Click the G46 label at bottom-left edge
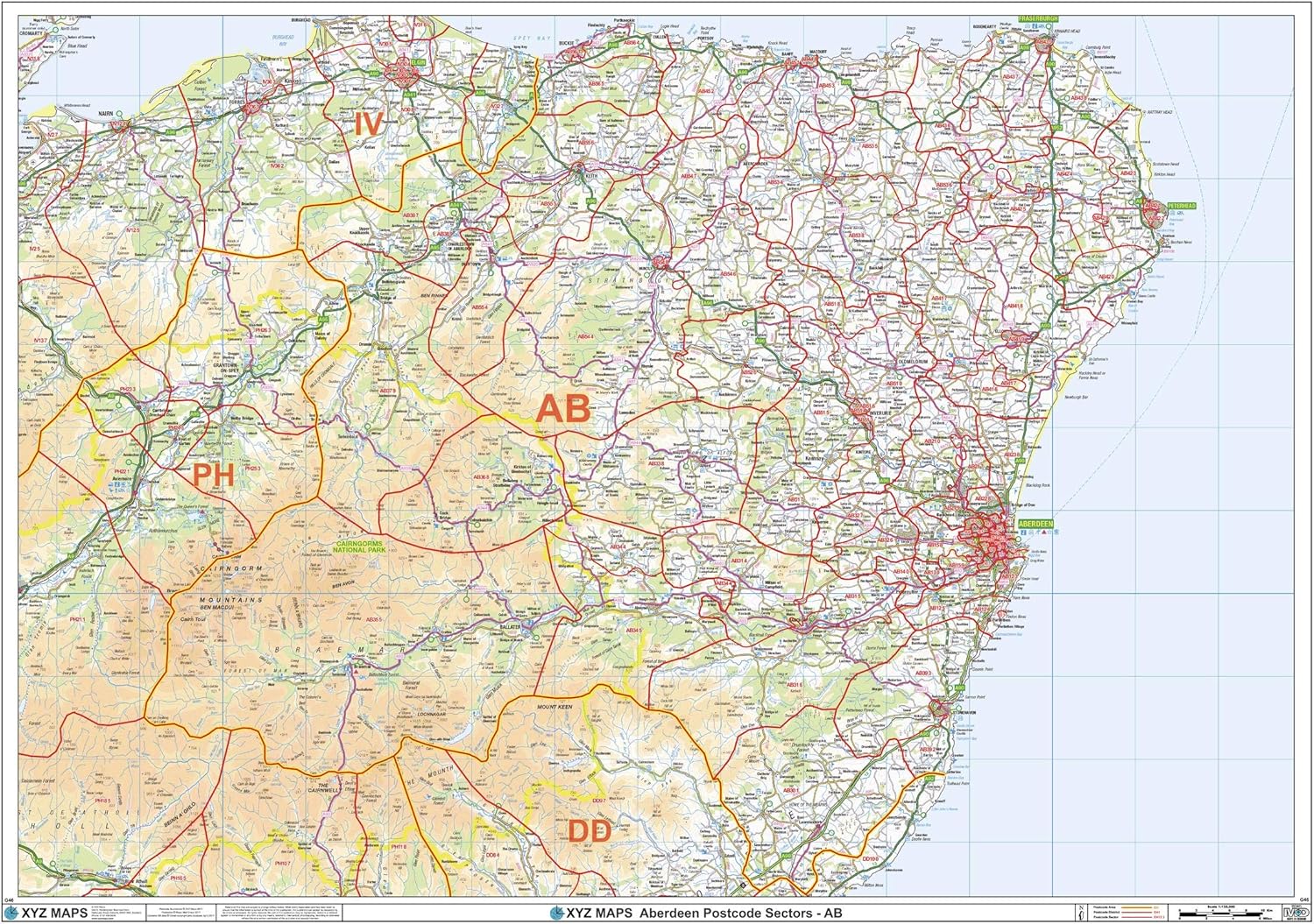 11,900
